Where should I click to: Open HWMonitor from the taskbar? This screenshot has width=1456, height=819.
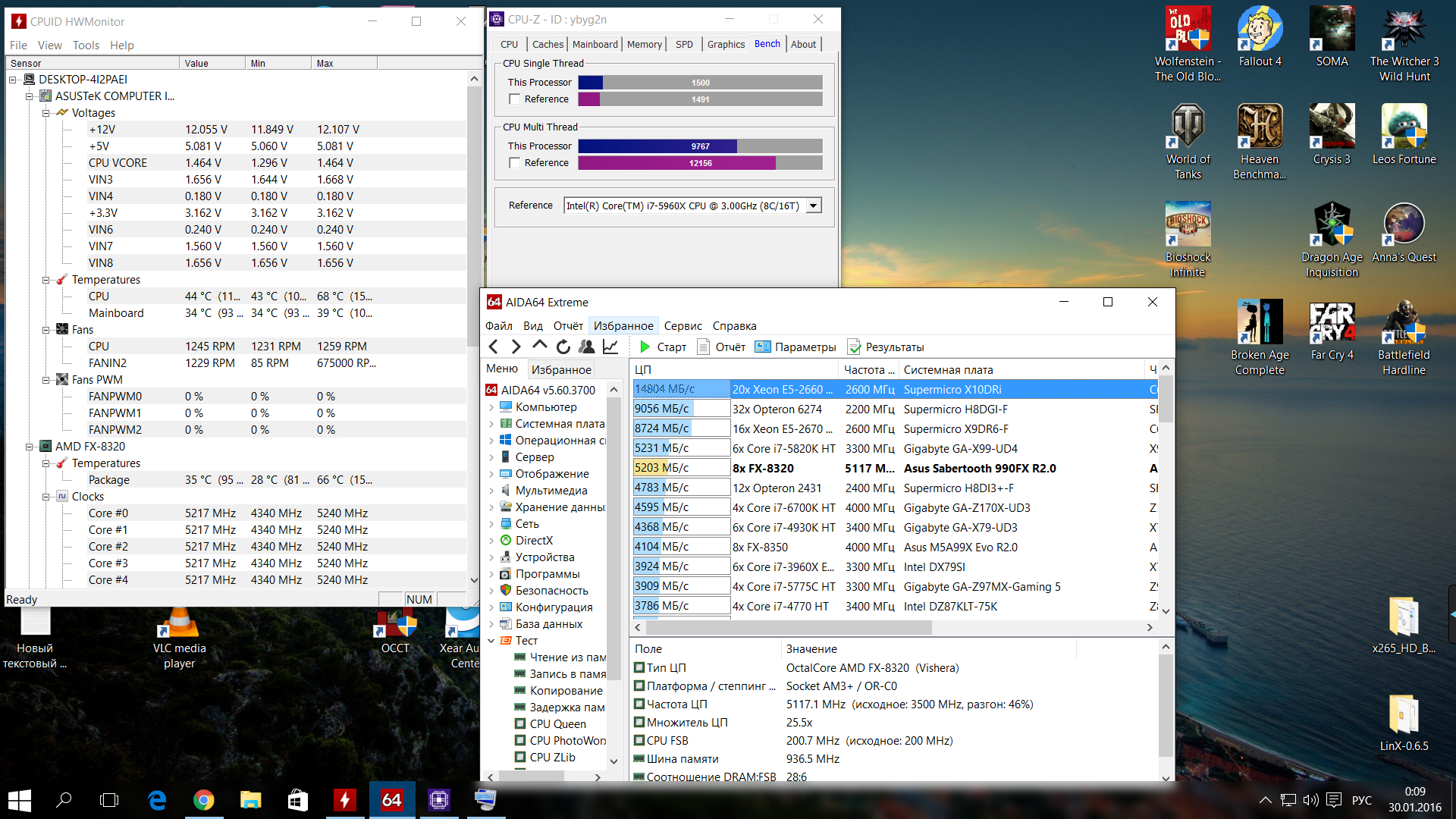pyautogui.click(x=345, y=799)
